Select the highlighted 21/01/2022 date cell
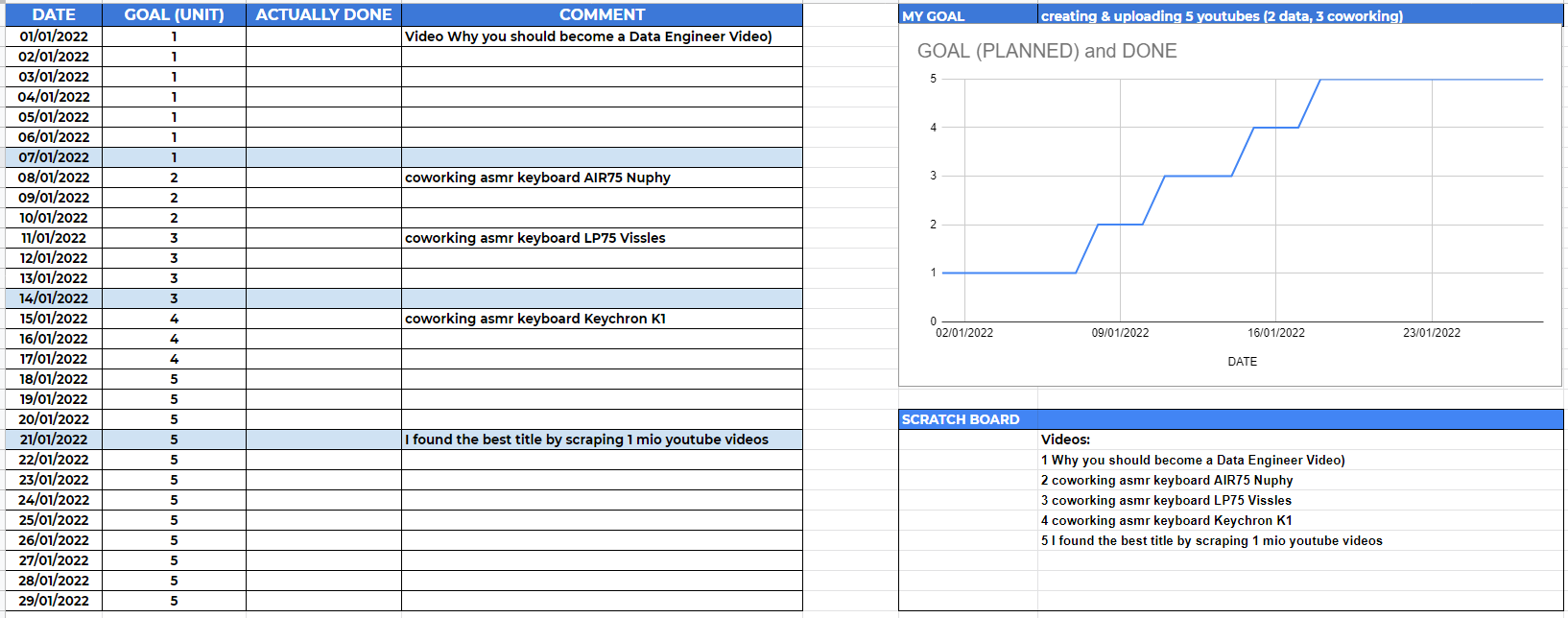The image size is (1568, 618). (54, 440)
